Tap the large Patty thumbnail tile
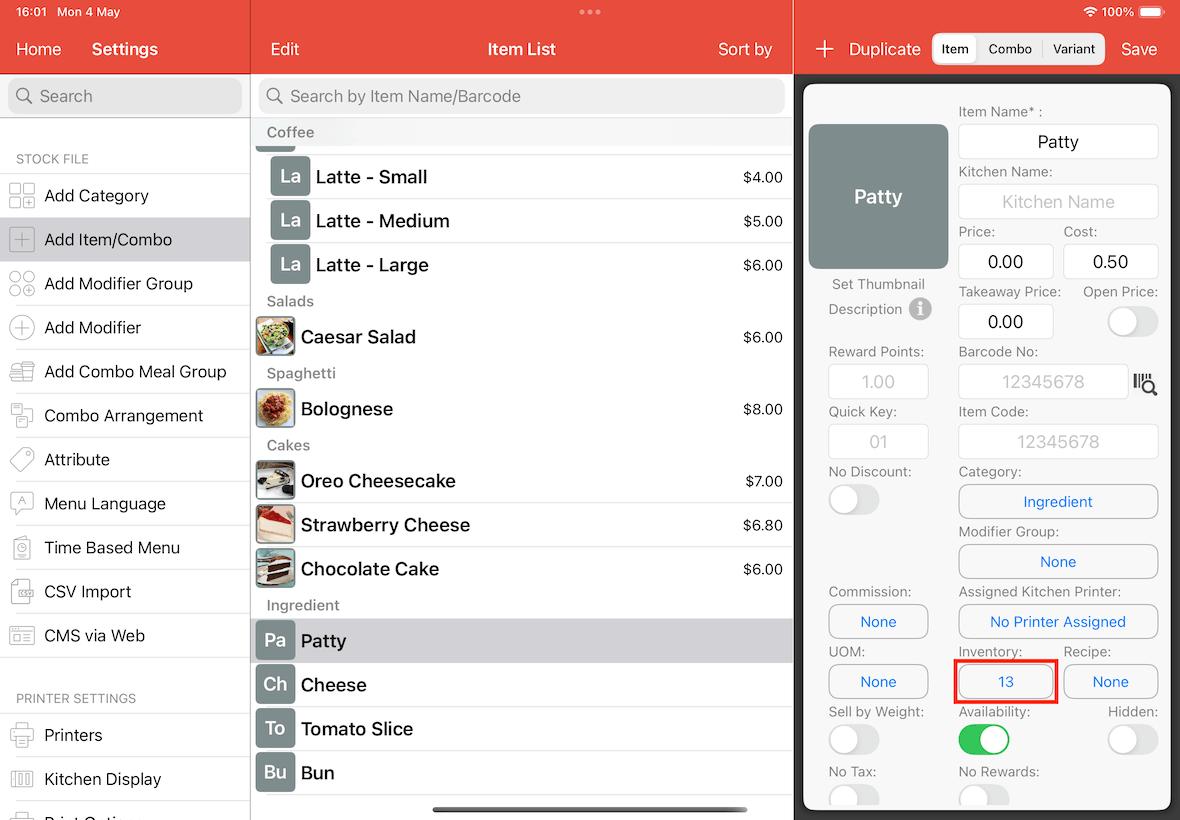This screenshot has width=1180, height=820. (878, 196)
